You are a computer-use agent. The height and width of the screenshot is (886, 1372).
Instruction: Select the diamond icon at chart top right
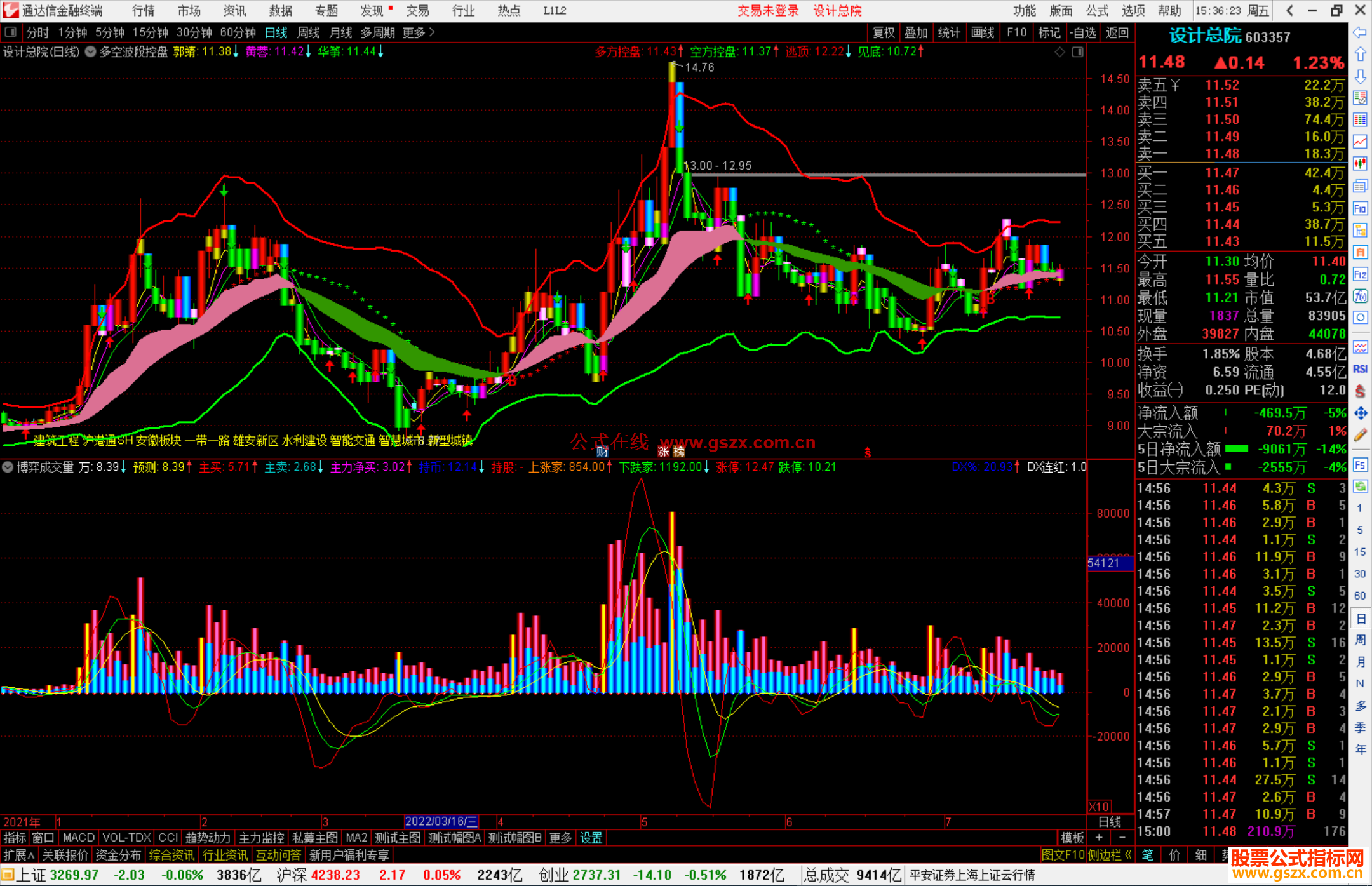1060,52
